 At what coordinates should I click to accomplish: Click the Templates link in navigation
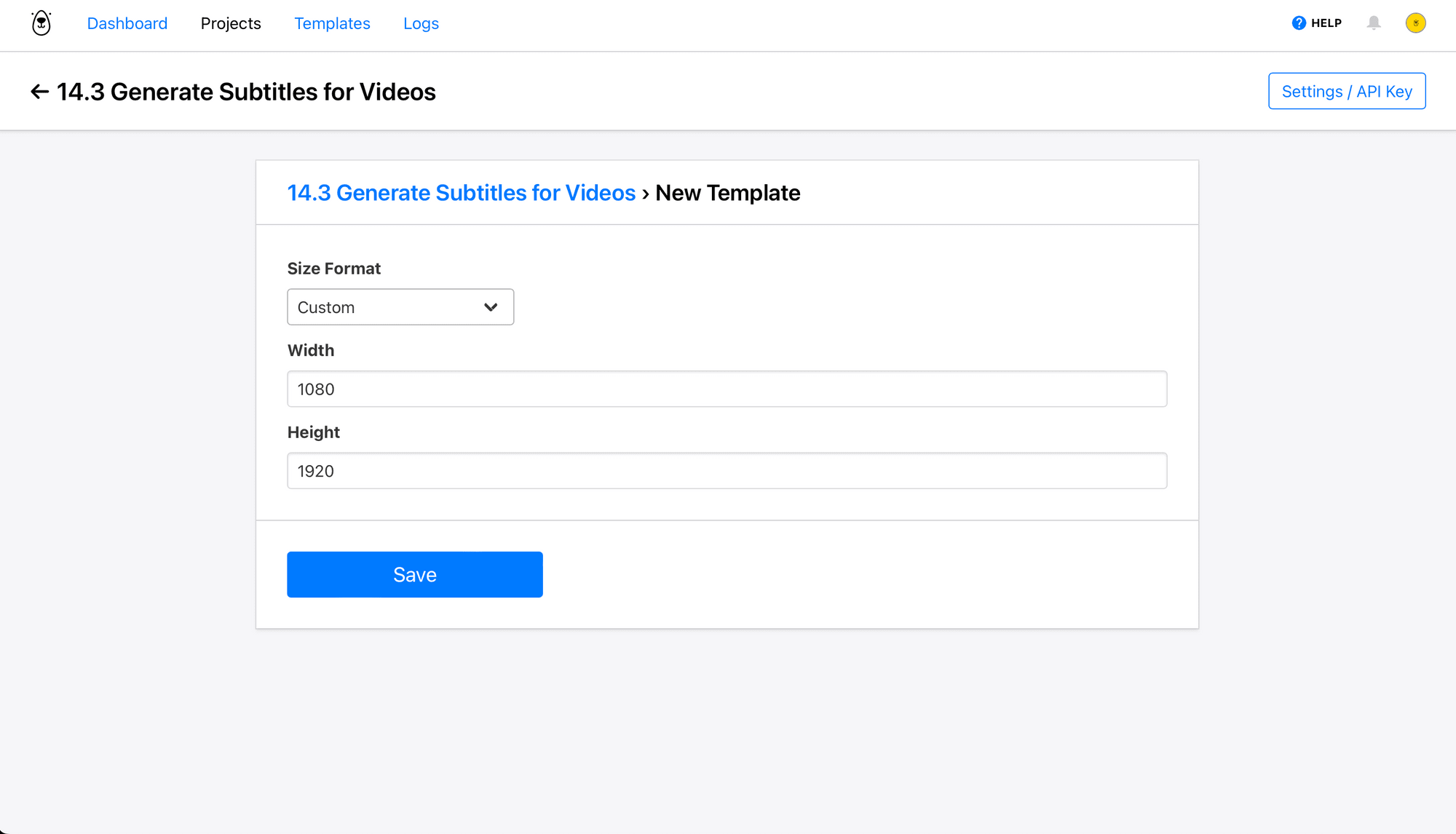click(331, 23)
